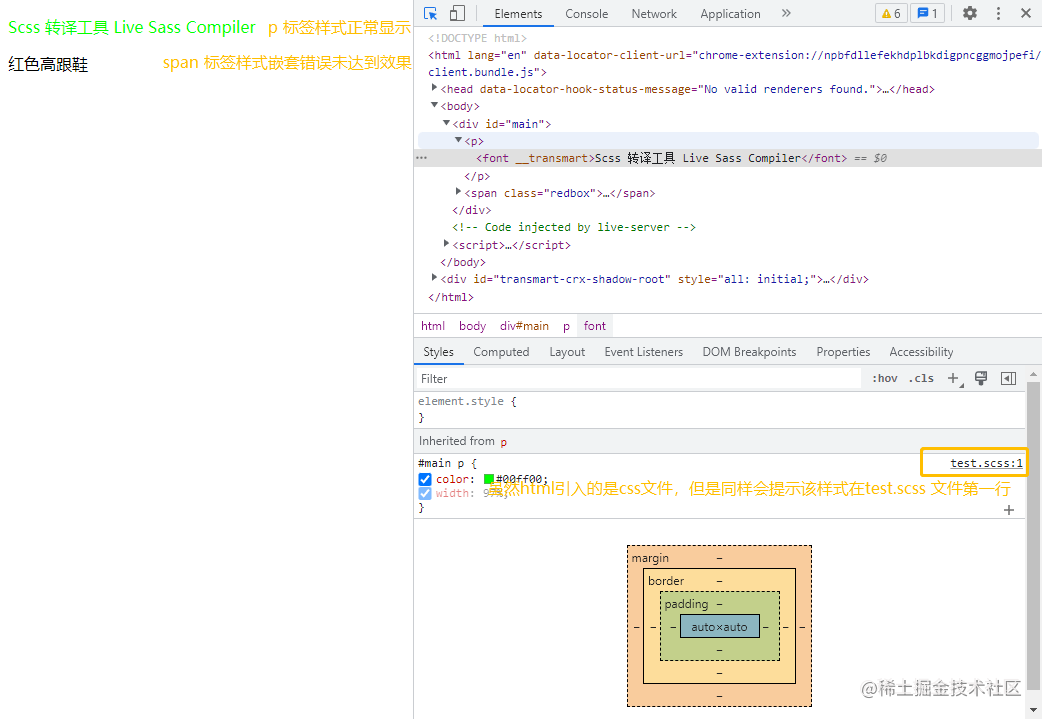The height and width of the screenshot is (719, 1042).
Task: Collapse the div id="main" node
Action: 447,123
